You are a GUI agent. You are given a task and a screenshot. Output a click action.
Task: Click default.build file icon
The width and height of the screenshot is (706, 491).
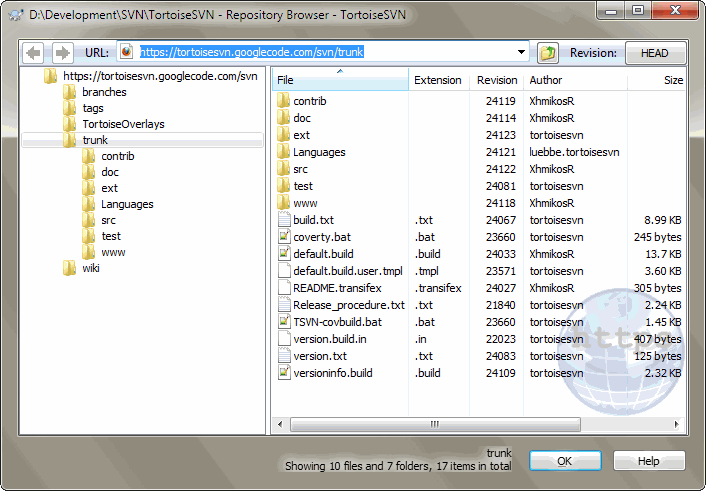(284, 254)
